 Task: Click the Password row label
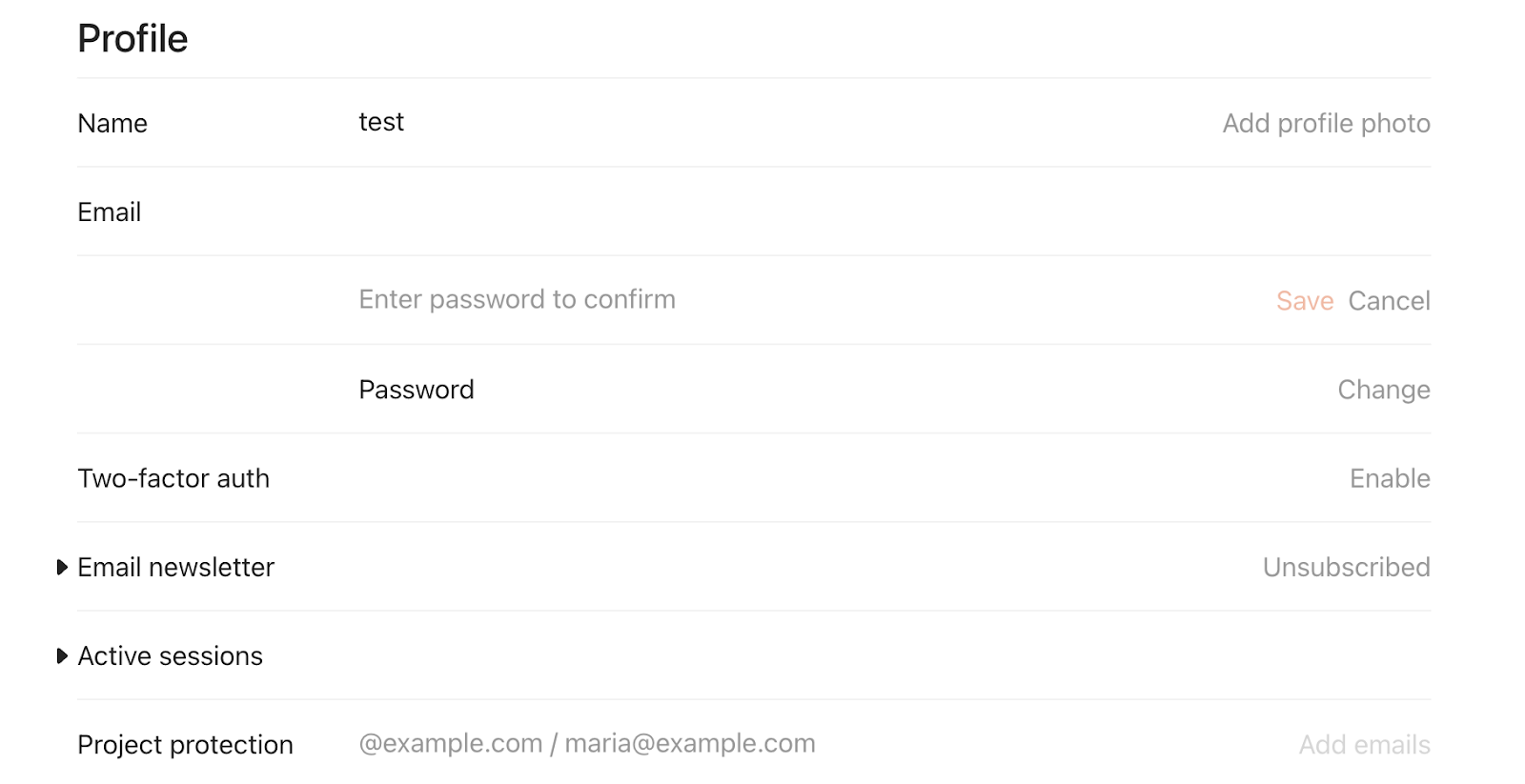(x=417, y=390)
